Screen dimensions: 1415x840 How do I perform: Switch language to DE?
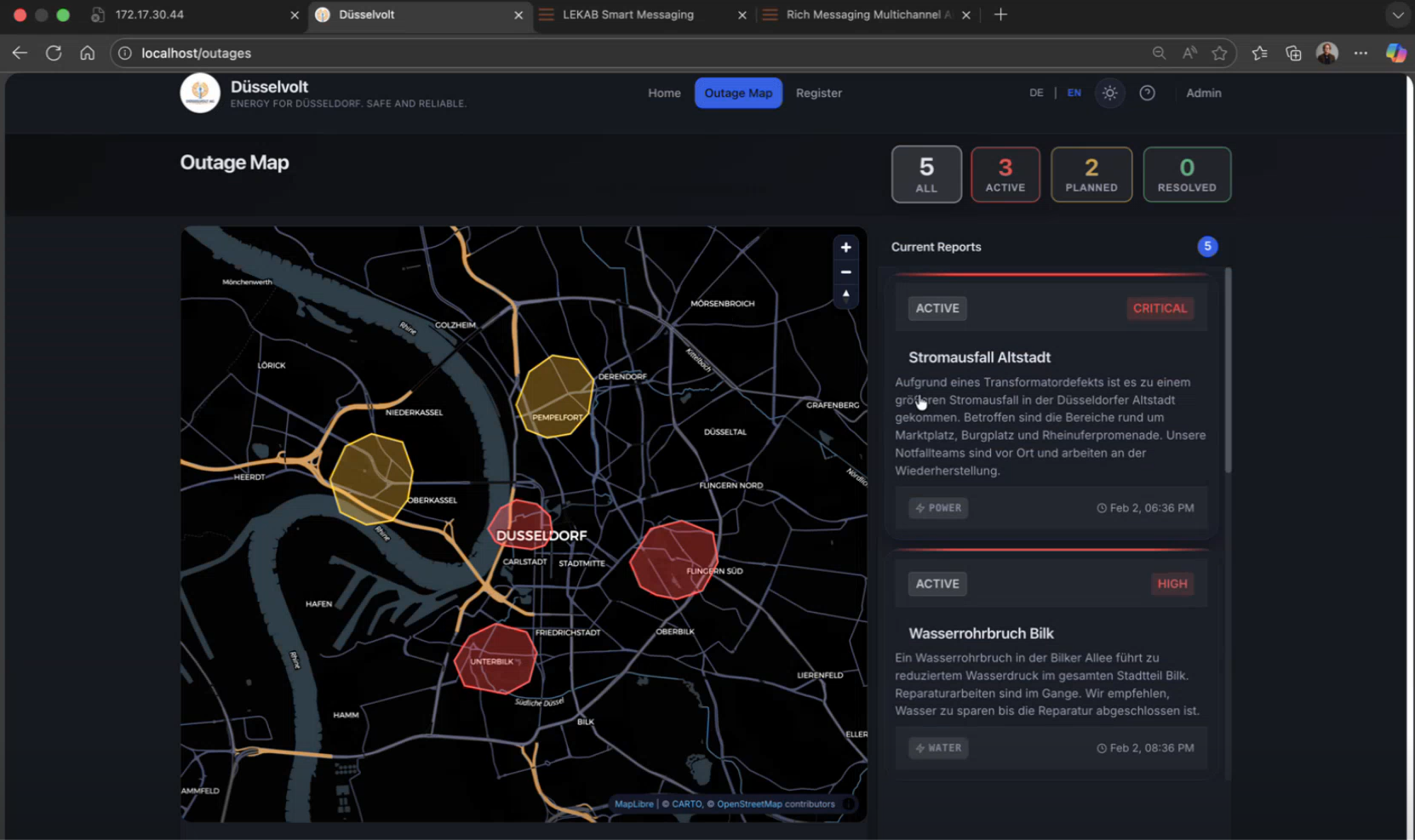[1036, 93]
